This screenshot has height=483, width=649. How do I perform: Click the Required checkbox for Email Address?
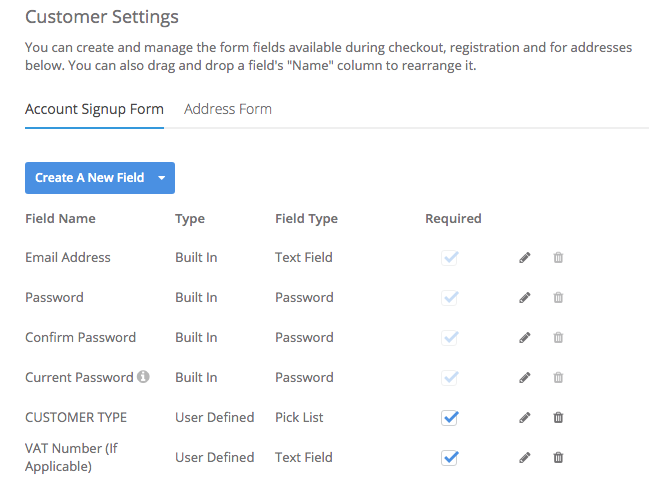coord(450,258)
